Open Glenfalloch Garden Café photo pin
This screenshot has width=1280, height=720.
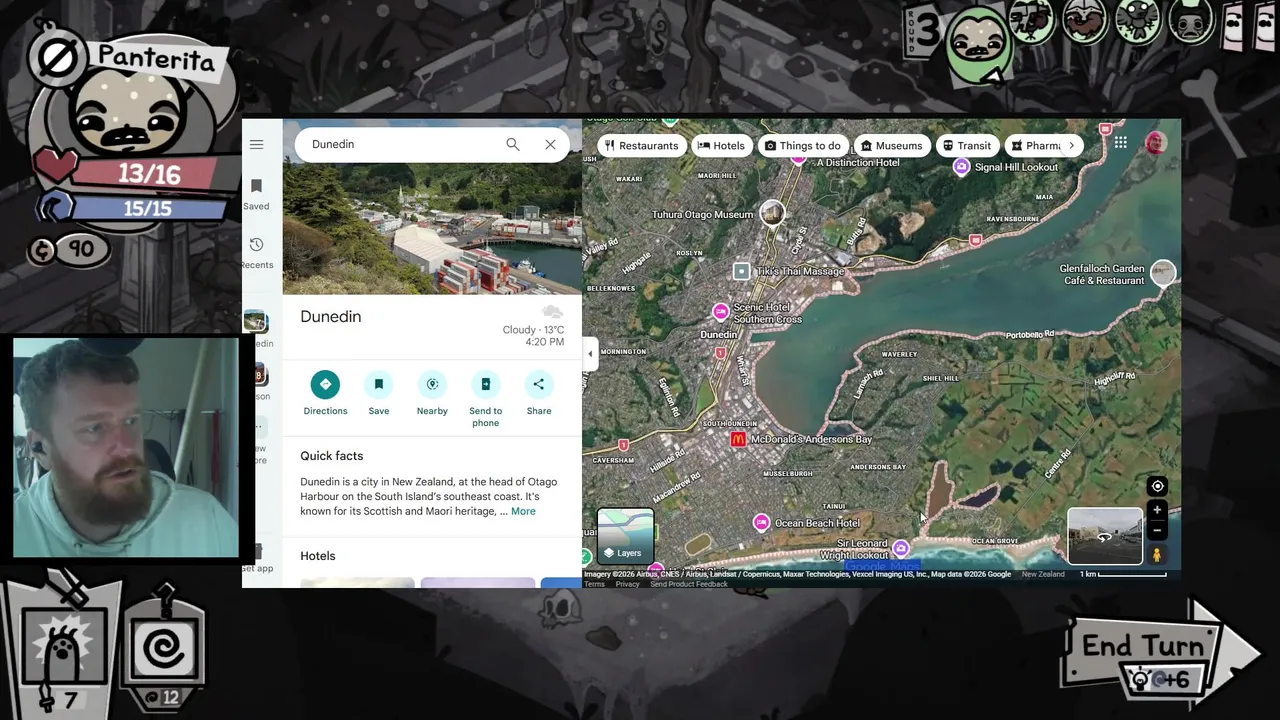click(x=1163, y=272)
